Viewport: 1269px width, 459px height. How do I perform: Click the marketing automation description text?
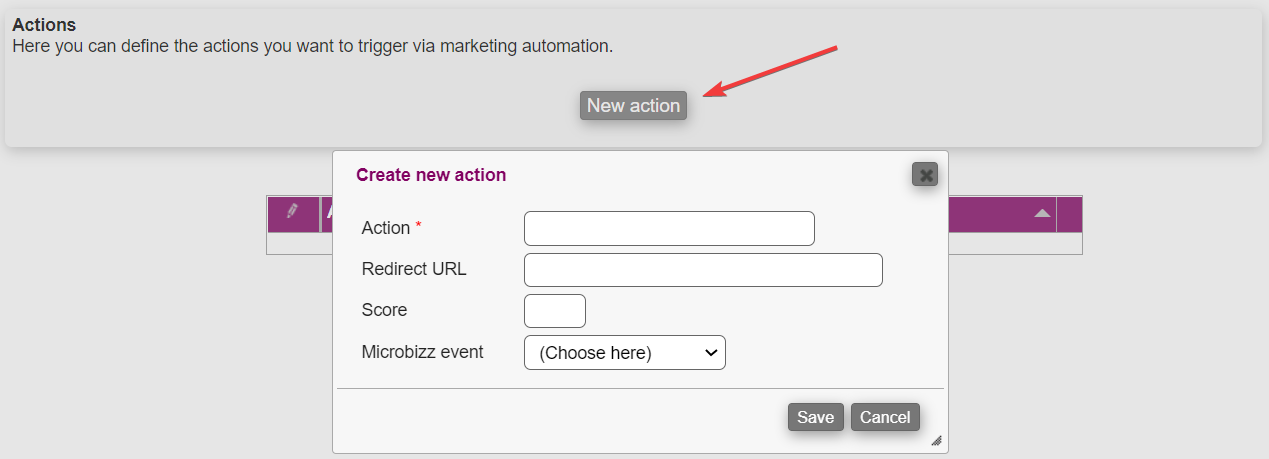(312, 46)
